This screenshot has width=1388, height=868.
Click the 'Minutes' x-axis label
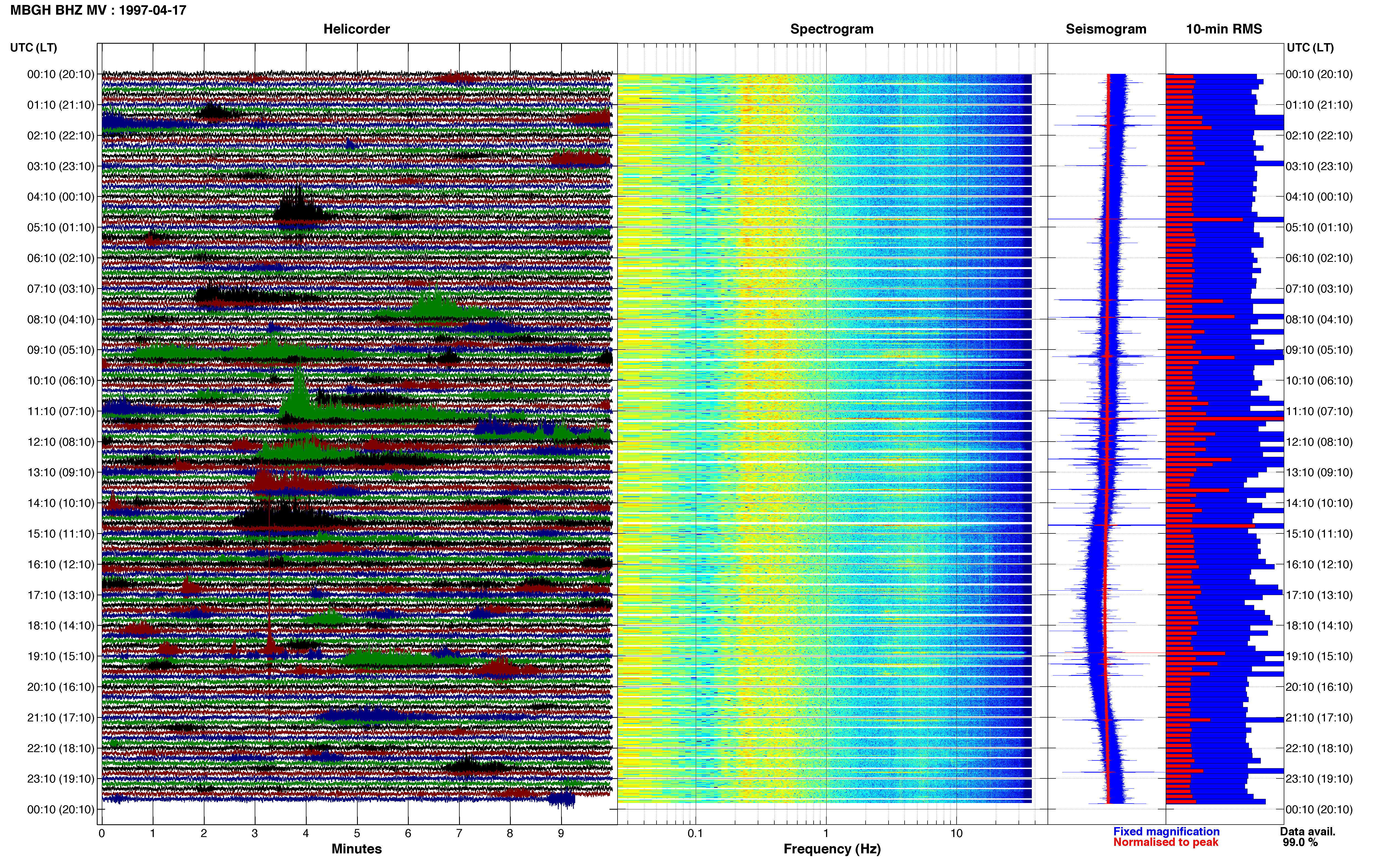[x=356, y=848]
